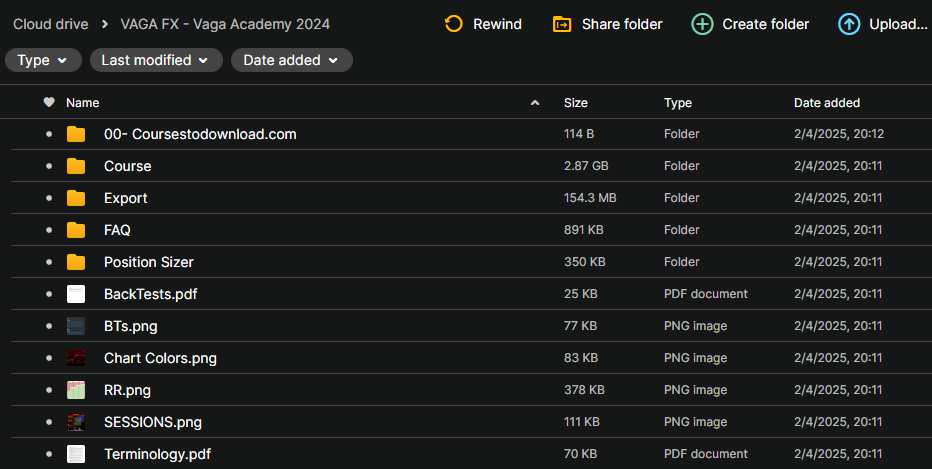Click the Course folder icon
The width and height of the screenshot is (932, 469).
click(75, 166)
